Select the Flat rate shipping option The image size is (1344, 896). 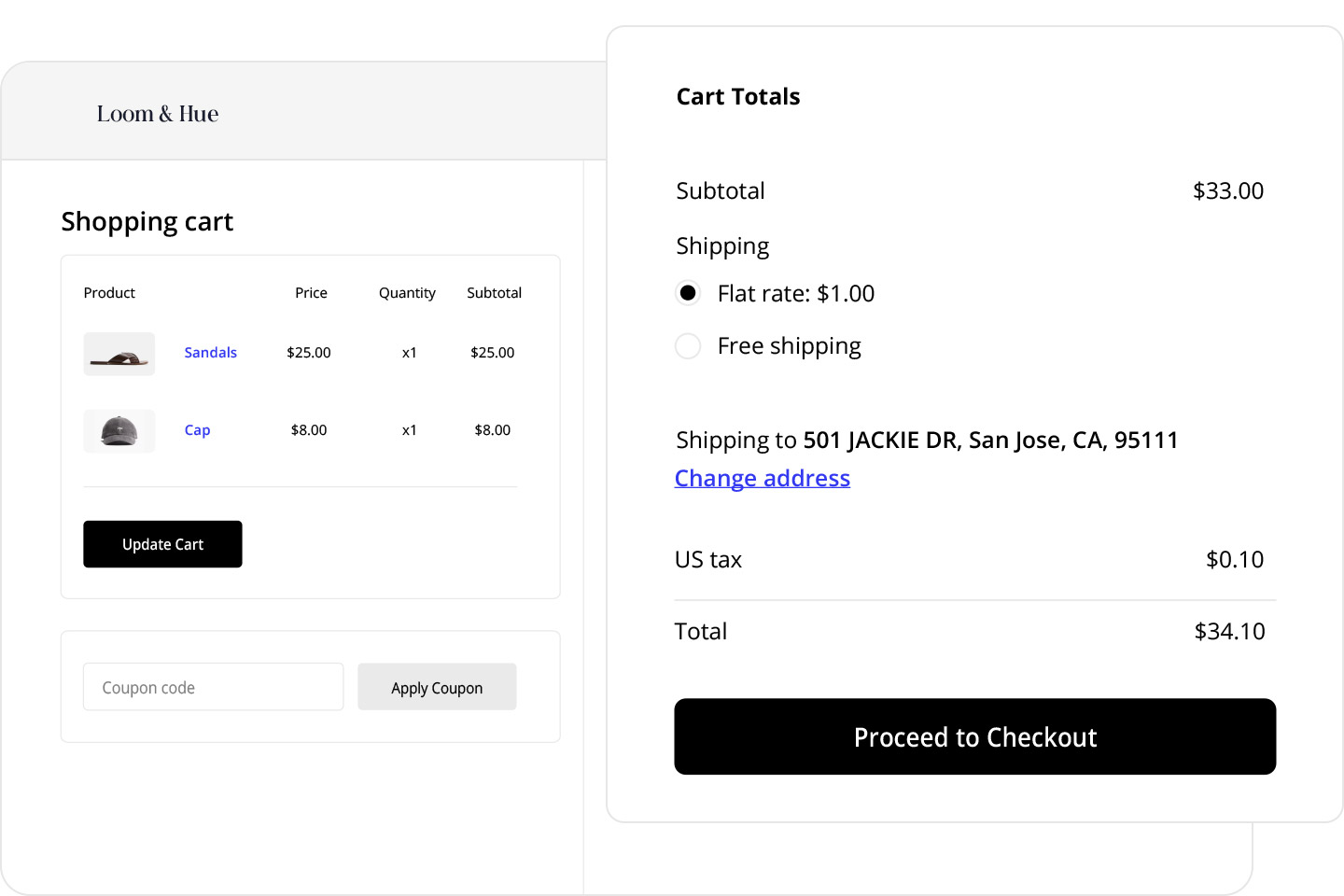tap(688, 292)
